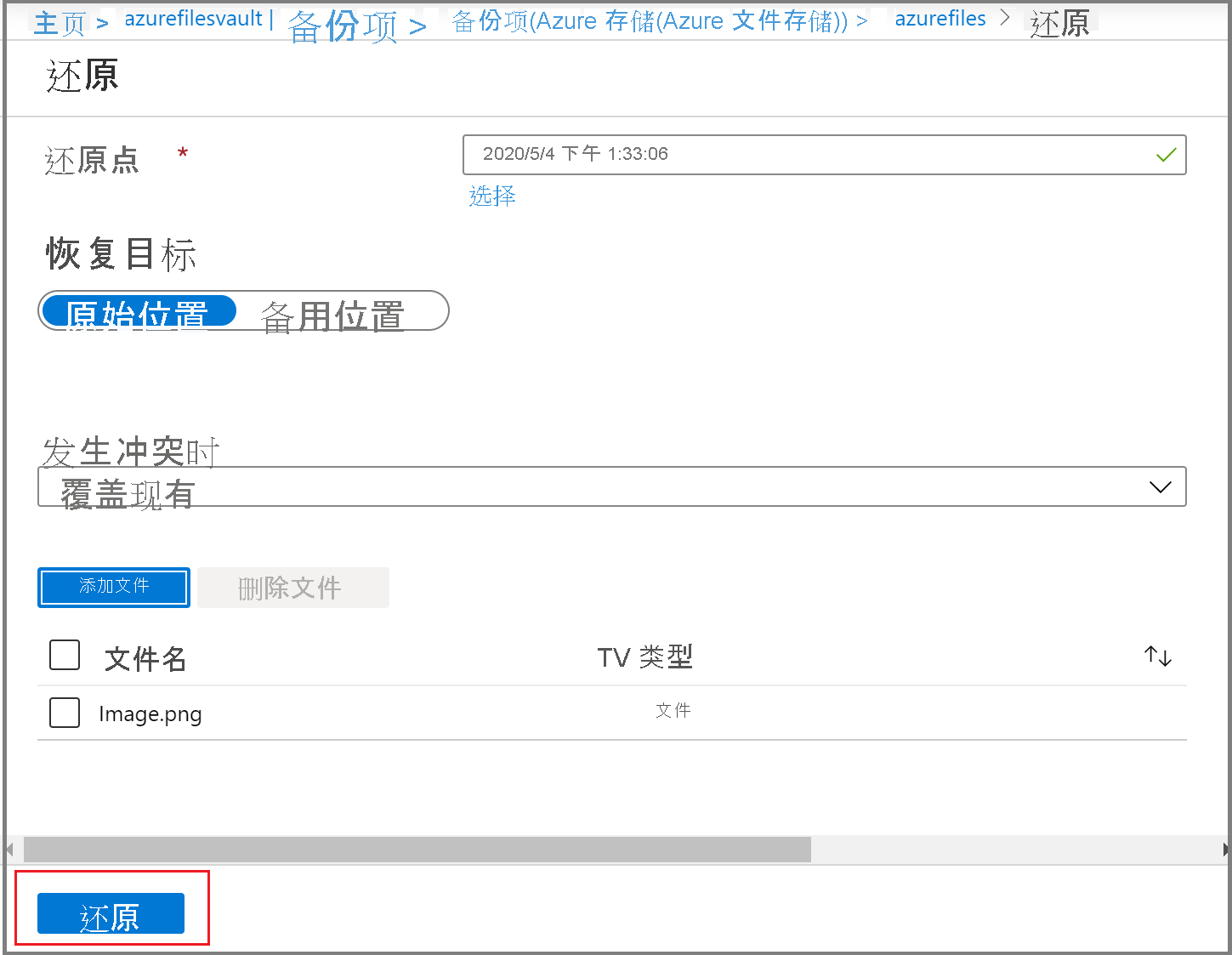Check the checkbox next to Image.png

64,713
